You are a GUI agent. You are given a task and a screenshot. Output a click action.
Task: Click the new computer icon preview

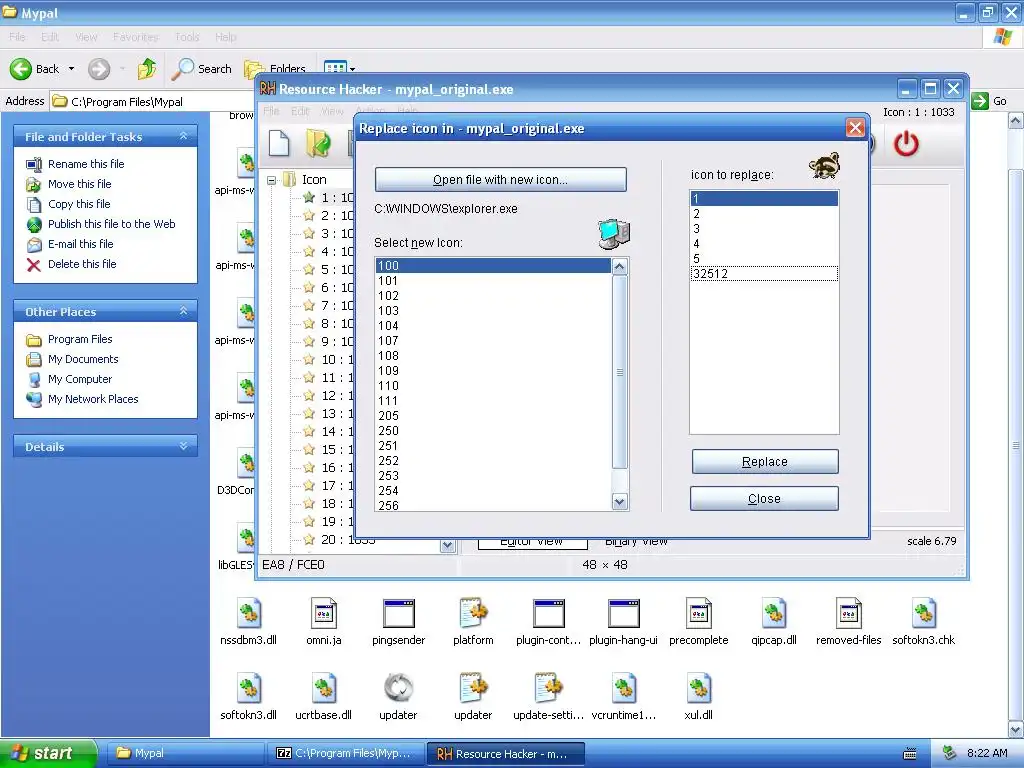tap(614, 234)
